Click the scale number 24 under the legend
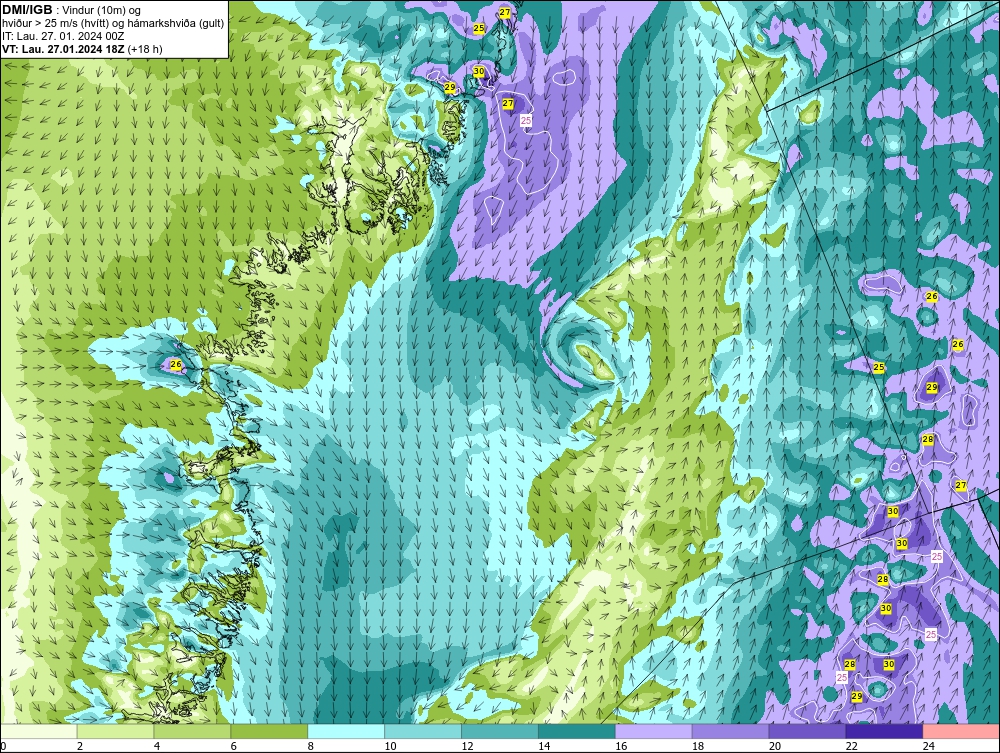 [x=929, y=746]
